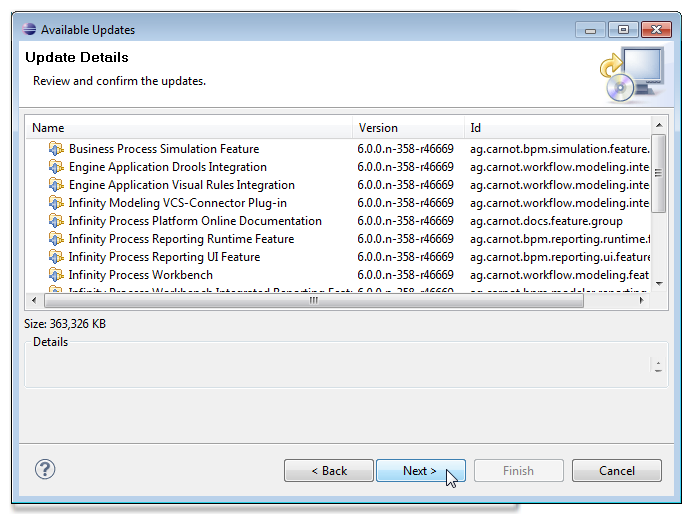This screenshot has height=516, width=694.
Task: Proceed with the Next button
Action: tap(420, 470)
